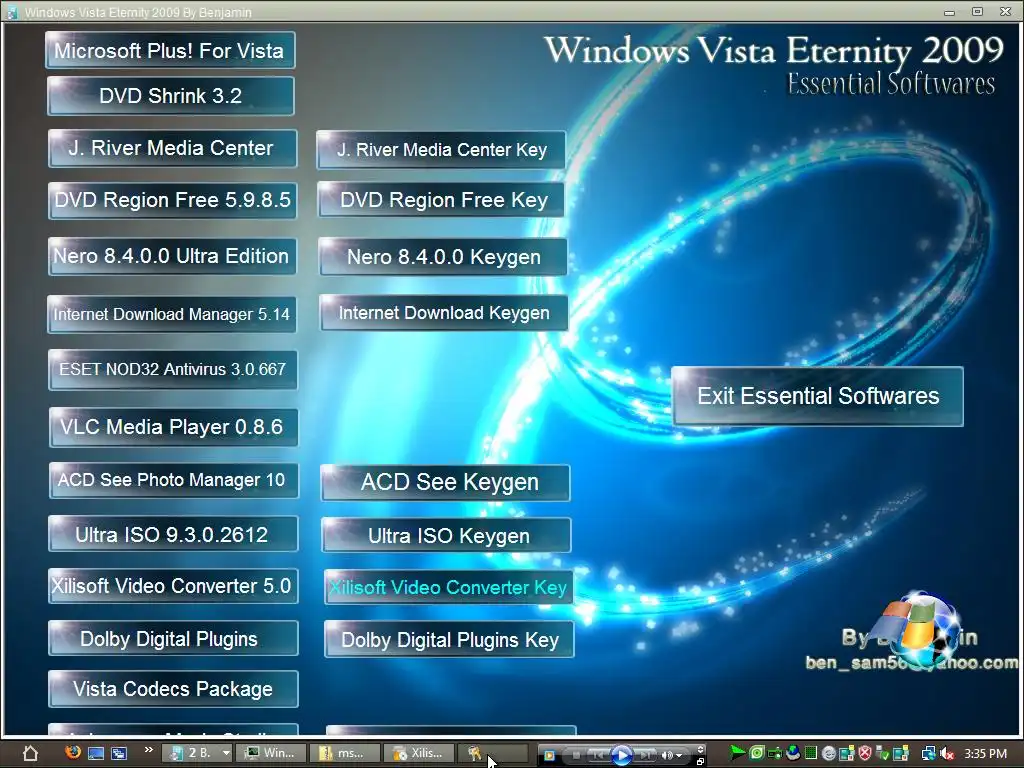
Task: Click muted volume tray icon
Action: click(946, 754)
